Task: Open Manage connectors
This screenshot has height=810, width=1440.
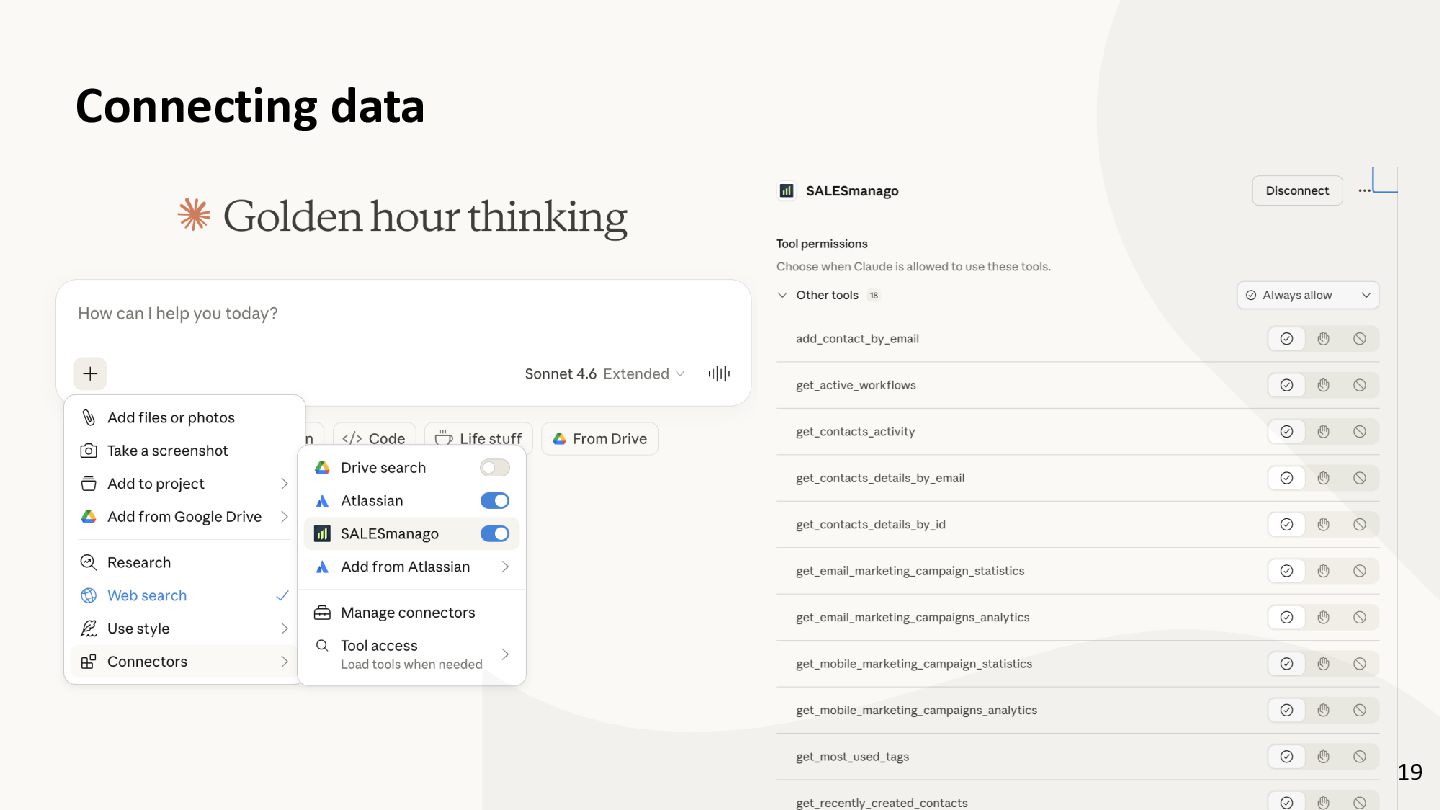Action: point(412,613)
